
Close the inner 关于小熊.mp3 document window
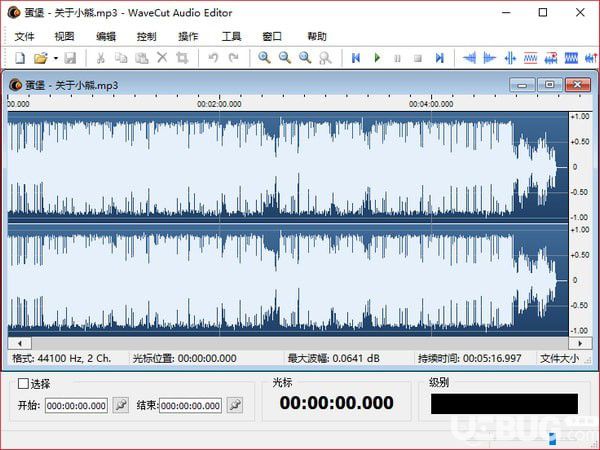(578, 85)
